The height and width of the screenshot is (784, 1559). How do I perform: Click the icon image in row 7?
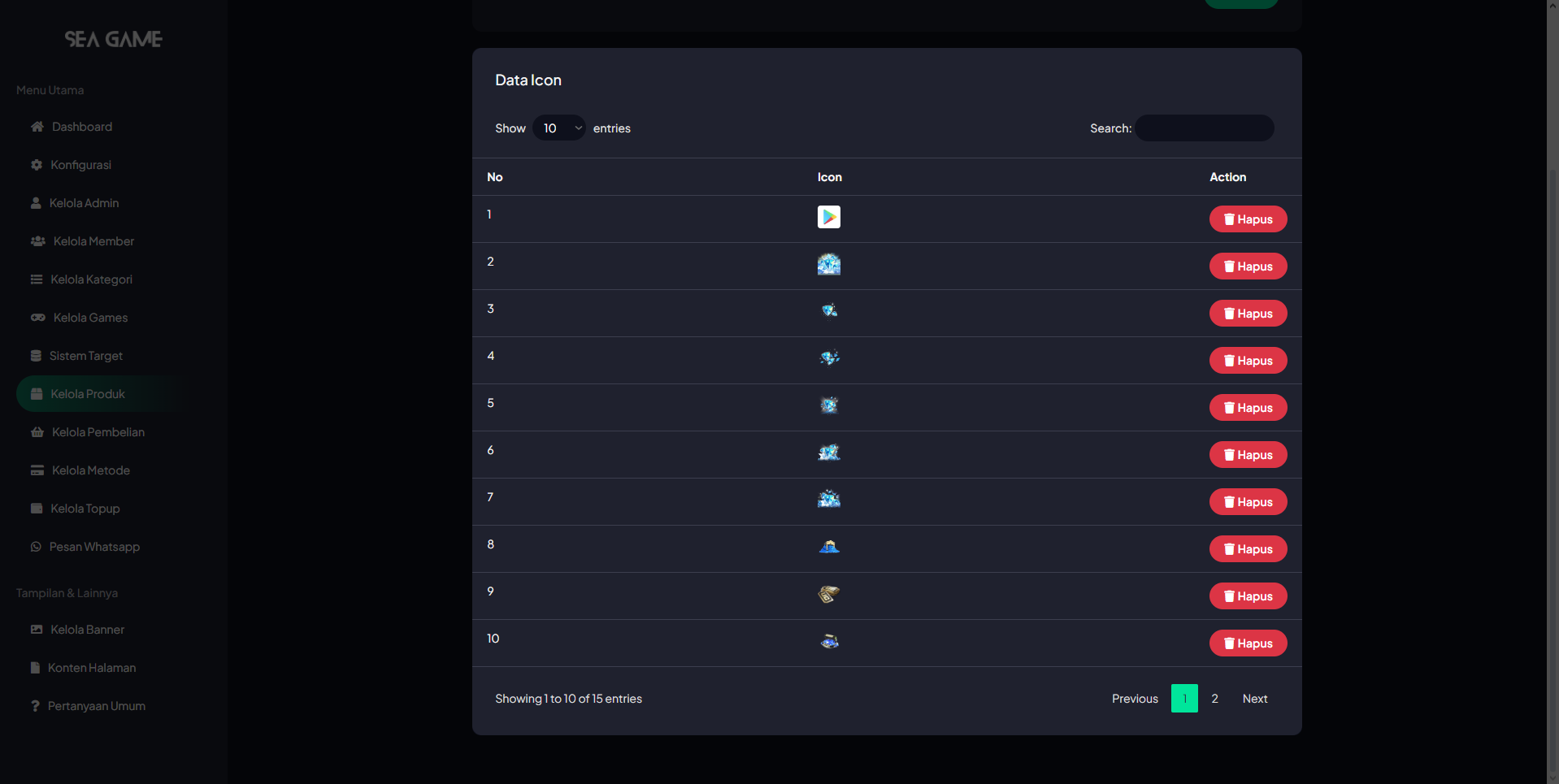pos(829,499)
